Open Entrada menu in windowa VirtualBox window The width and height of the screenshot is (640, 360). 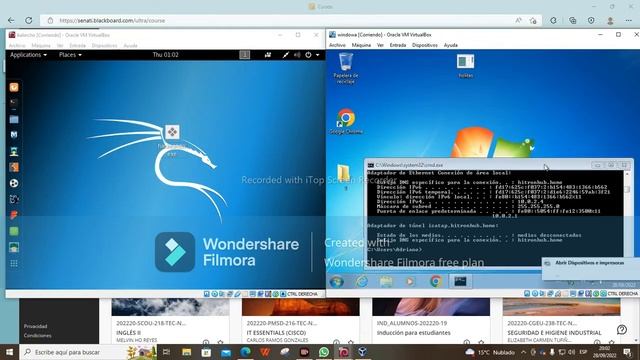398,45
